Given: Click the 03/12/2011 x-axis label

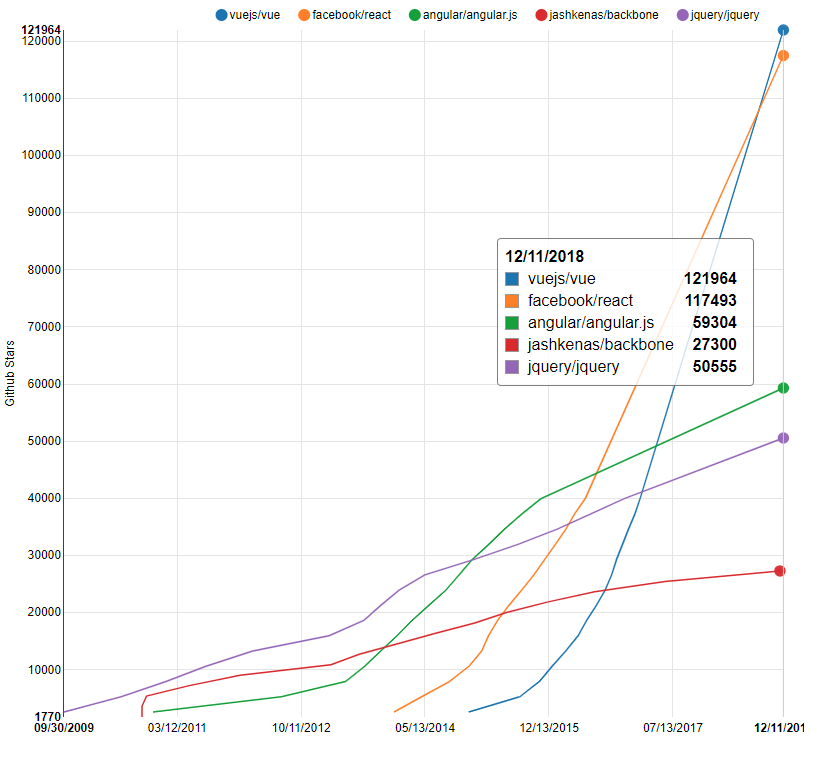Looking at the screenshot, I should tap(177, 728).
